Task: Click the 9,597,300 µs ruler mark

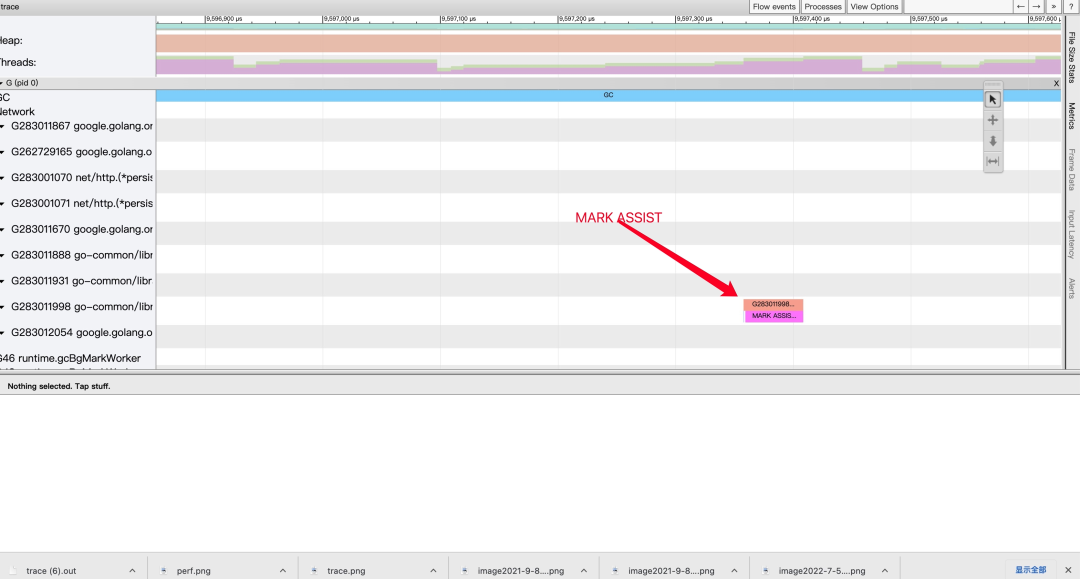Action: point(694,19)
